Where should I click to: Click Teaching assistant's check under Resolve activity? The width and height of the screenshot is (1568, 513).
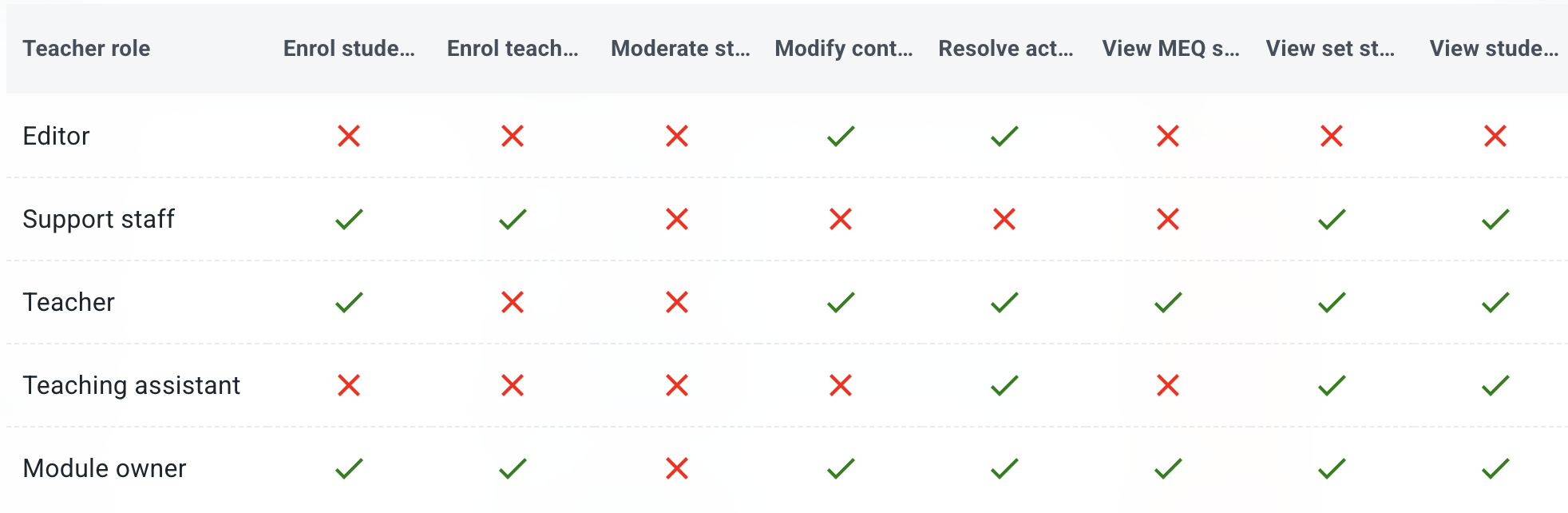point(1004,385)
